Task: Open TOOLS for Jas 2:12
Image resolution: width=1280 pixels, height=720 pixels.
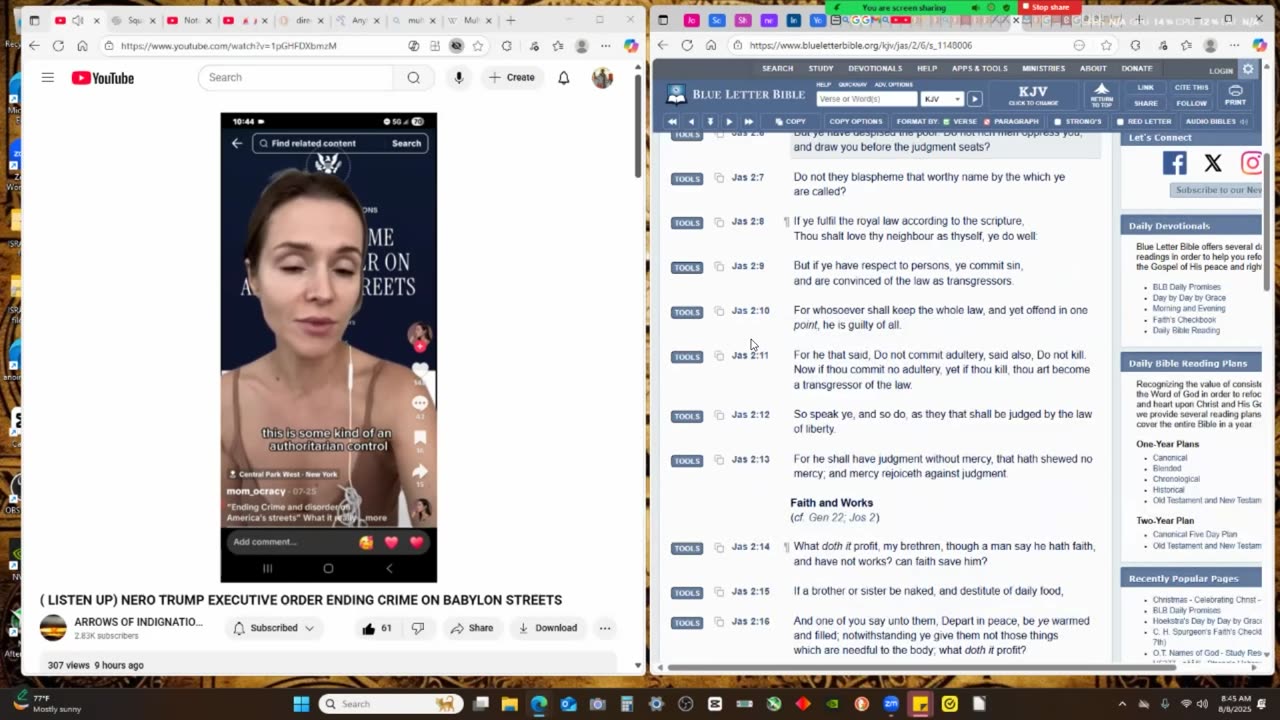Action: [687, 416]
